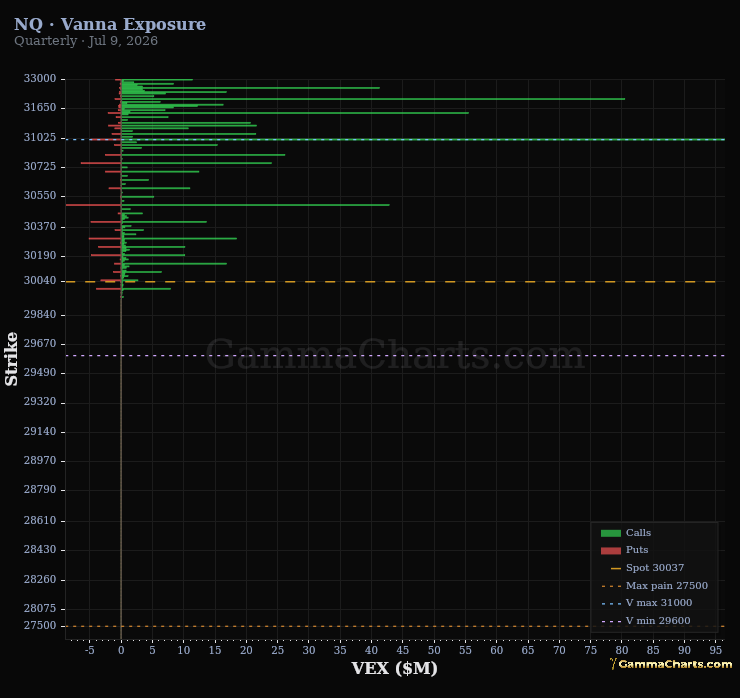Screen dimensions: 740x698
Task: Click the 33000 strike axis label
Action: click(x=40, y=78)
